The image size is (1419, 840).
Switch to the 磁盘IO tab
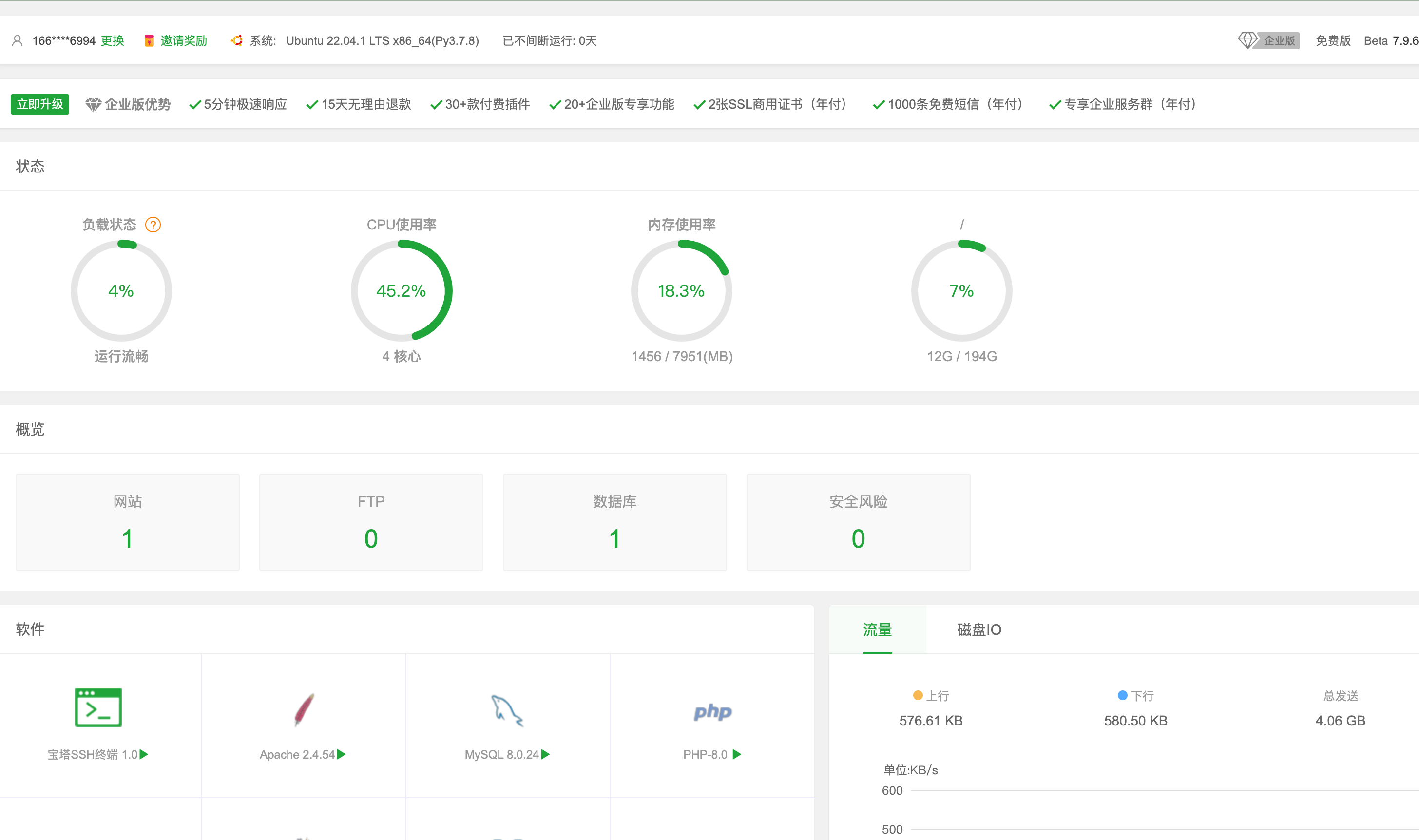coord(979,630)
